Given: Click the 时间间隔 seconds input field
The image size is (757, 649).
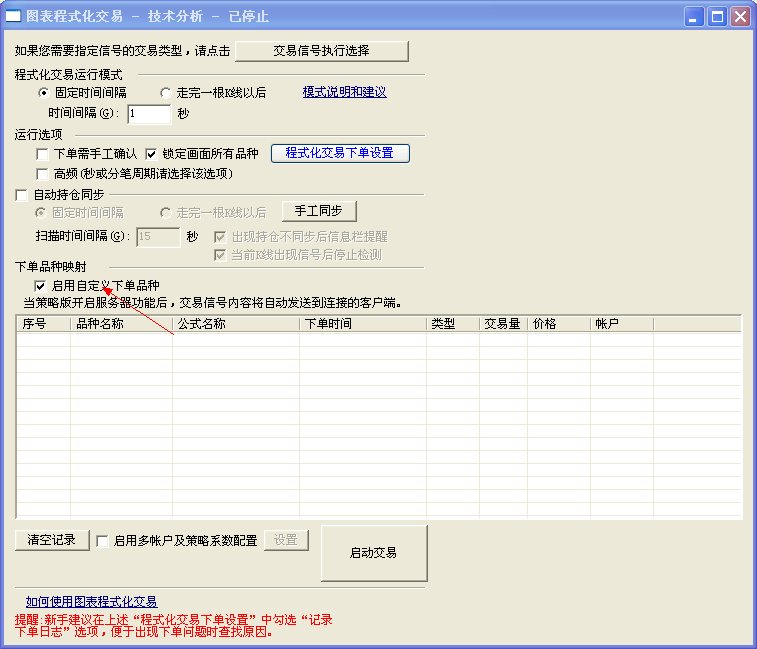Looking at the screenshot, I should pyautogui.click(x=149, y=114).
